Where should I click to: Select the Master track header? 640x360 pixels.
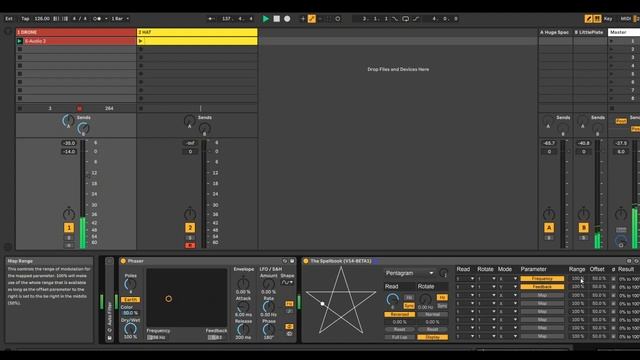pyautogui.click(x=624, y=32)
